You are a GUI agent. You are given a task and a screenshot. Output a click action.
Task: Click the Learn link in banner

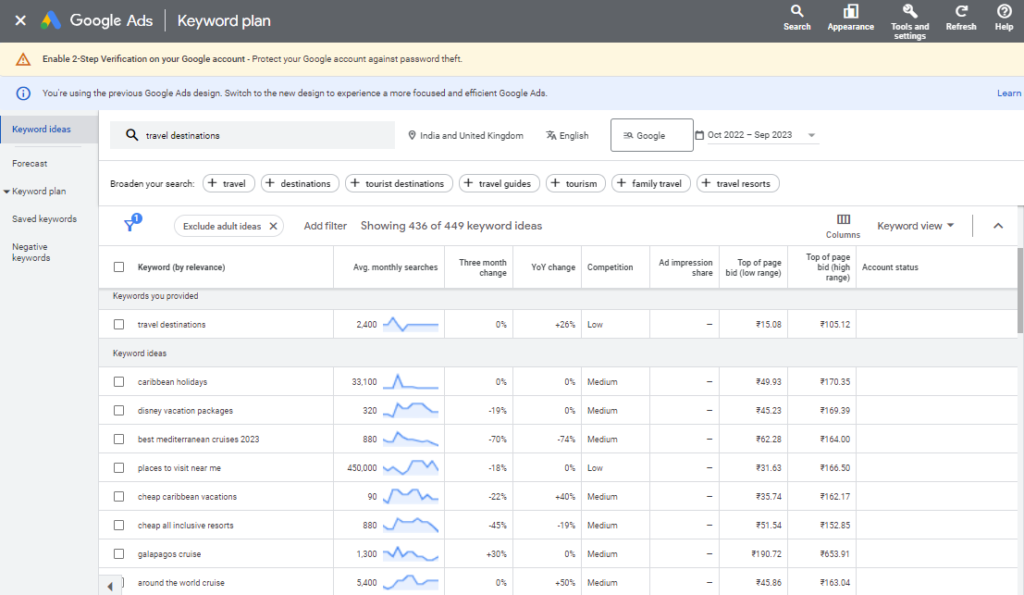click(x=1009, y=93)
